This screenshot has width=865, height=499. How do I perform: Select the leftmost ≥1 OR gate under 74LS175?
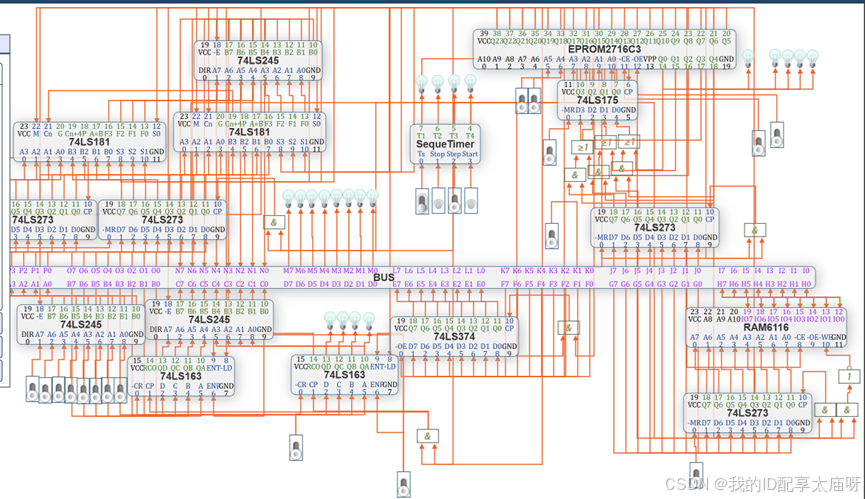point(582,147)
